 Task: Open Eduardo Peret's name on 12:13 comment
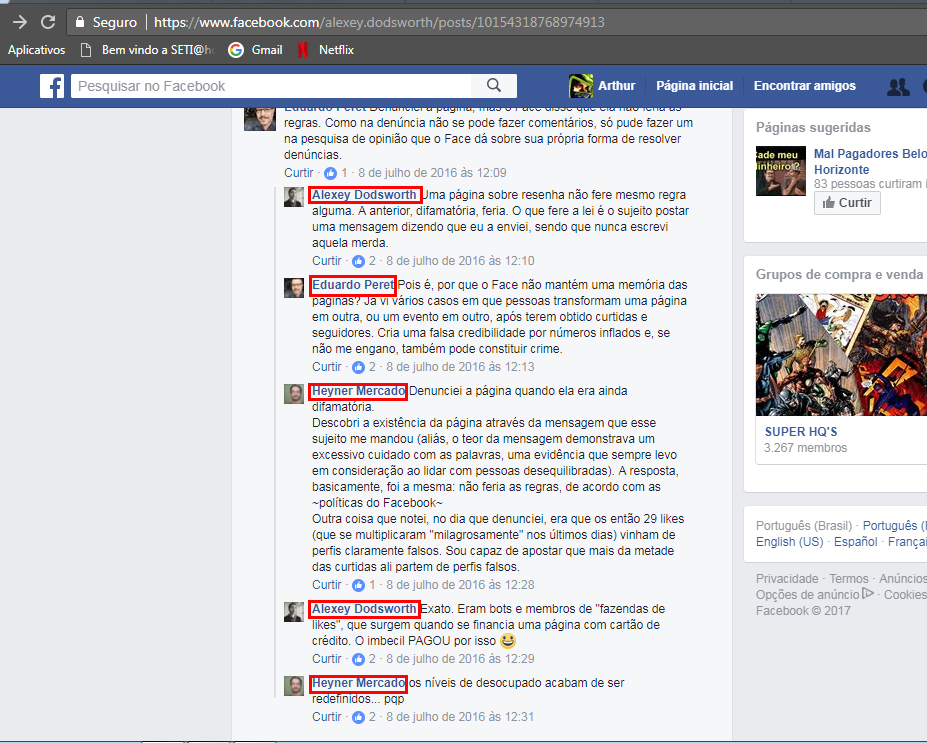pyautogui.click(x=353, y=285)
